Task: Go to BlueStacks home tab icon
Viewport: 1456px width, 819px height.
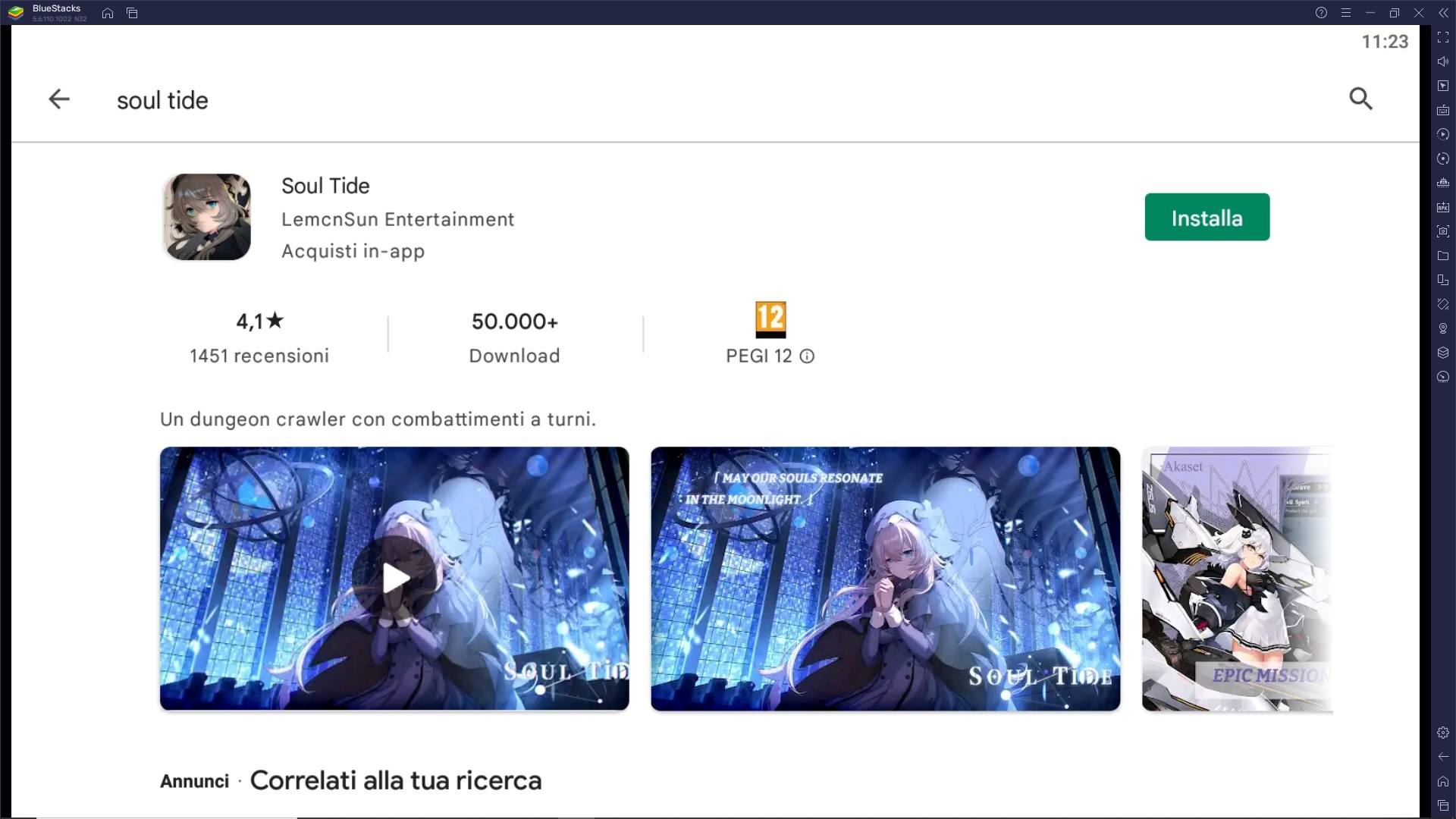Action: click(x=108, y=13)
